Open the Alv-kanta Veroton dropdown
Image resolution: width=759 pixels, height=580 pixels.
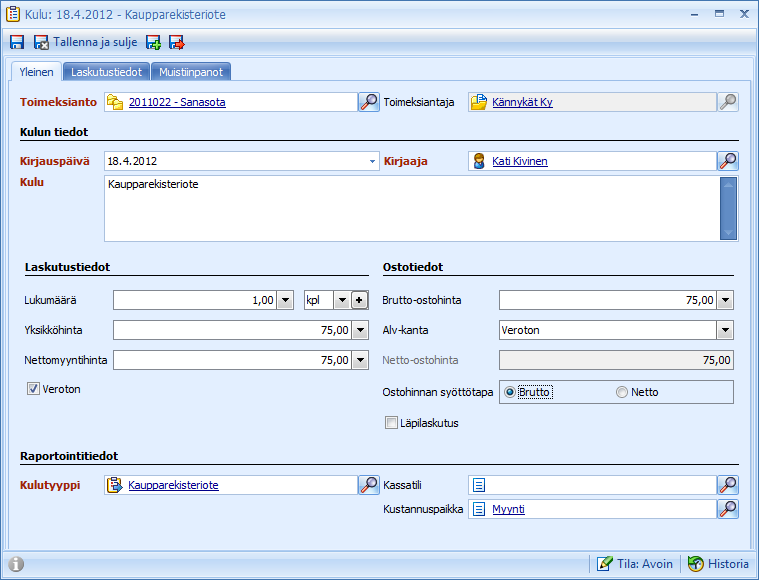click(x=725, y=330)
